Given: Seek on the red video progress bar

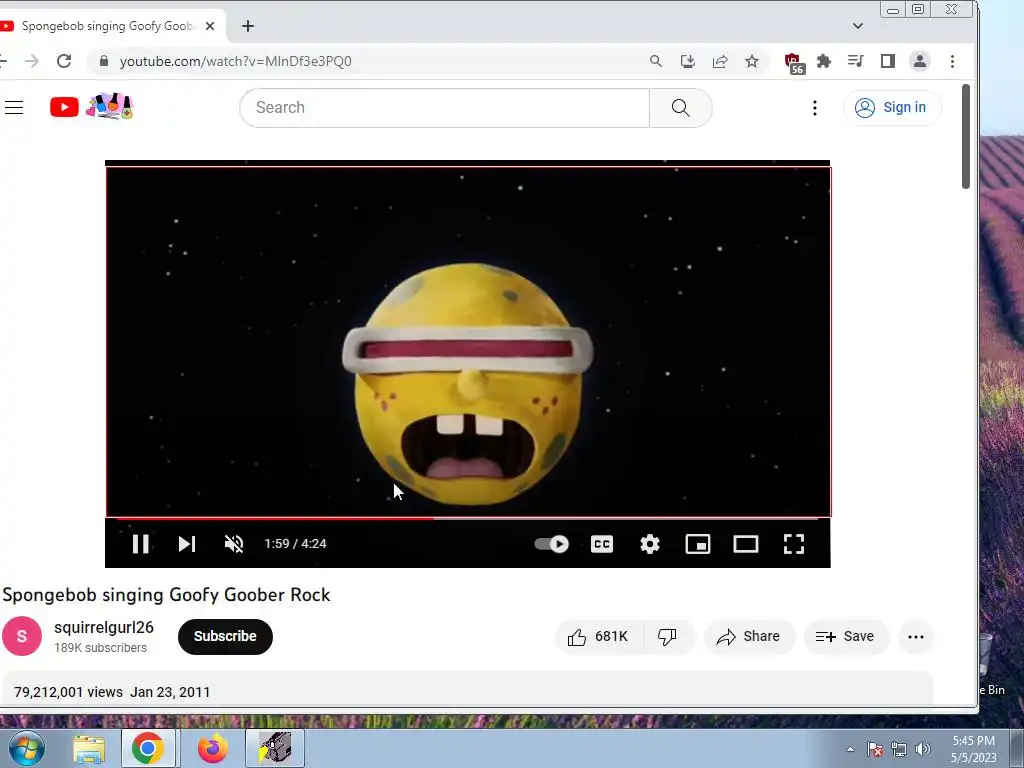Looking at the screenshot, I should (x=468, y=519).
